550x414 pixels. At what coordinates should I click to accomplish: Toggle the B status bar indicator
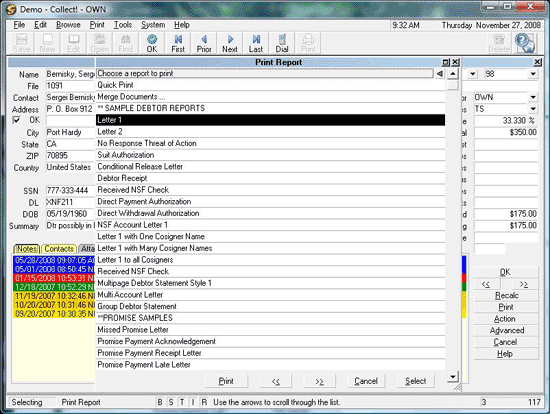[x=160, y=402]
